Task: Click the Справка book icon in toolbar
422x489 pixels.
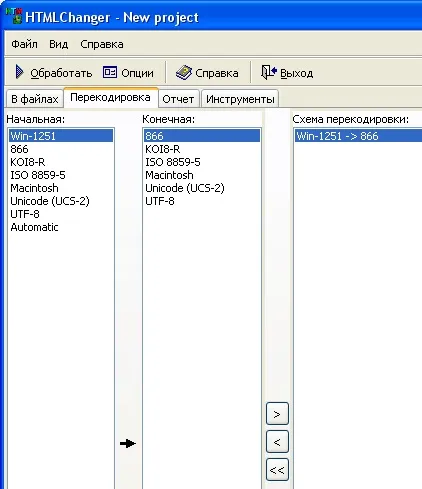Action: [x=184, y=72]
